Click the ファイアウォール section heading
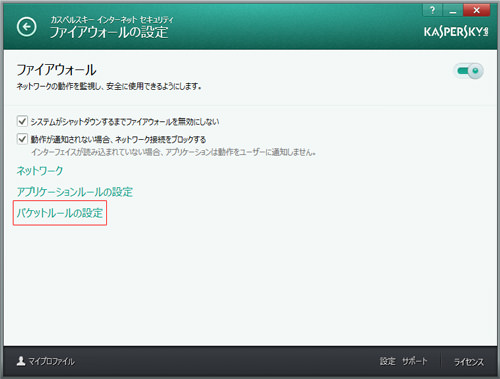This screenshot has width=500, height=379. [x=56, y=70]
